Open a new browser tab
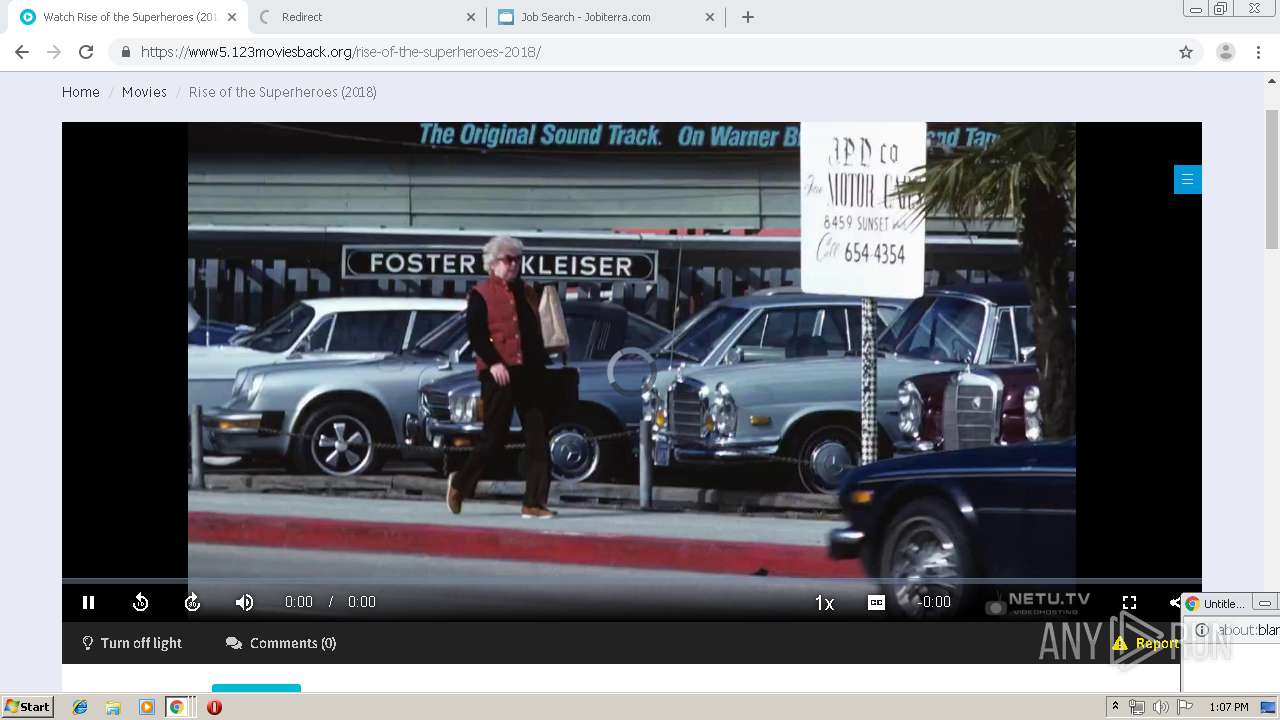The height and width of the screenshot is (720, 1280). coord(748,17)
